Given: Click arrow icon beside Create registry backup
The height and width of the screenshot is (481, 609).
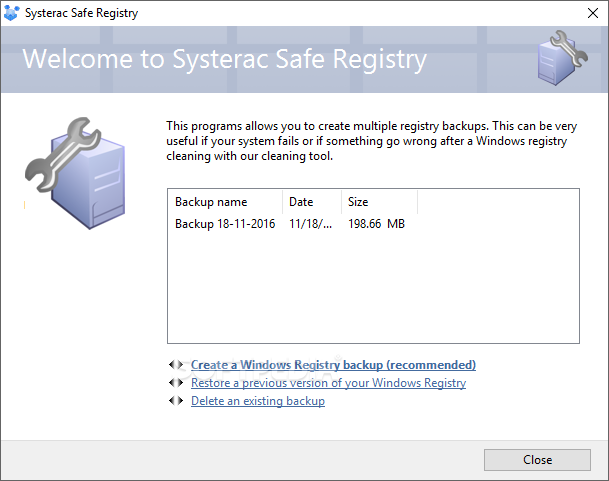Looking at the screenshot, I should 176,365.
